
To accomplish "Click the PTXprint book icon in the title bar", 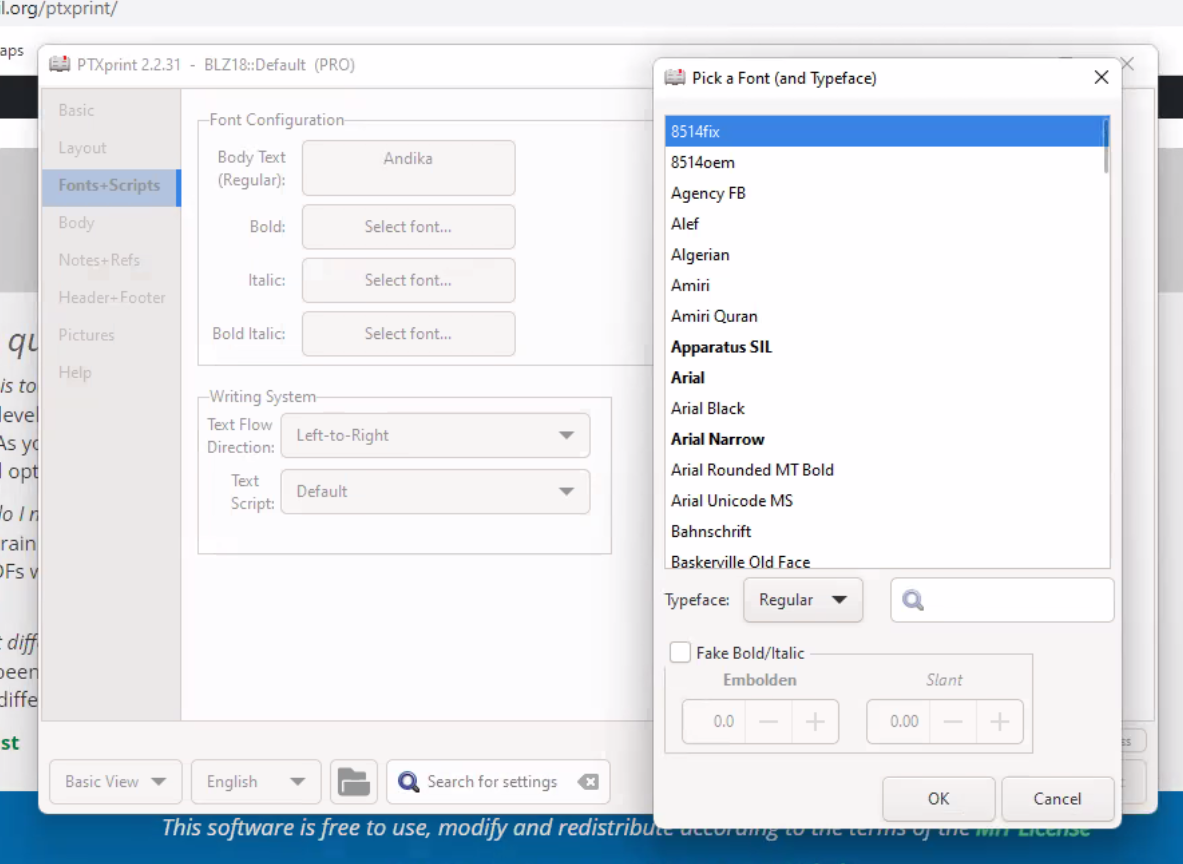I will [59, 64].
